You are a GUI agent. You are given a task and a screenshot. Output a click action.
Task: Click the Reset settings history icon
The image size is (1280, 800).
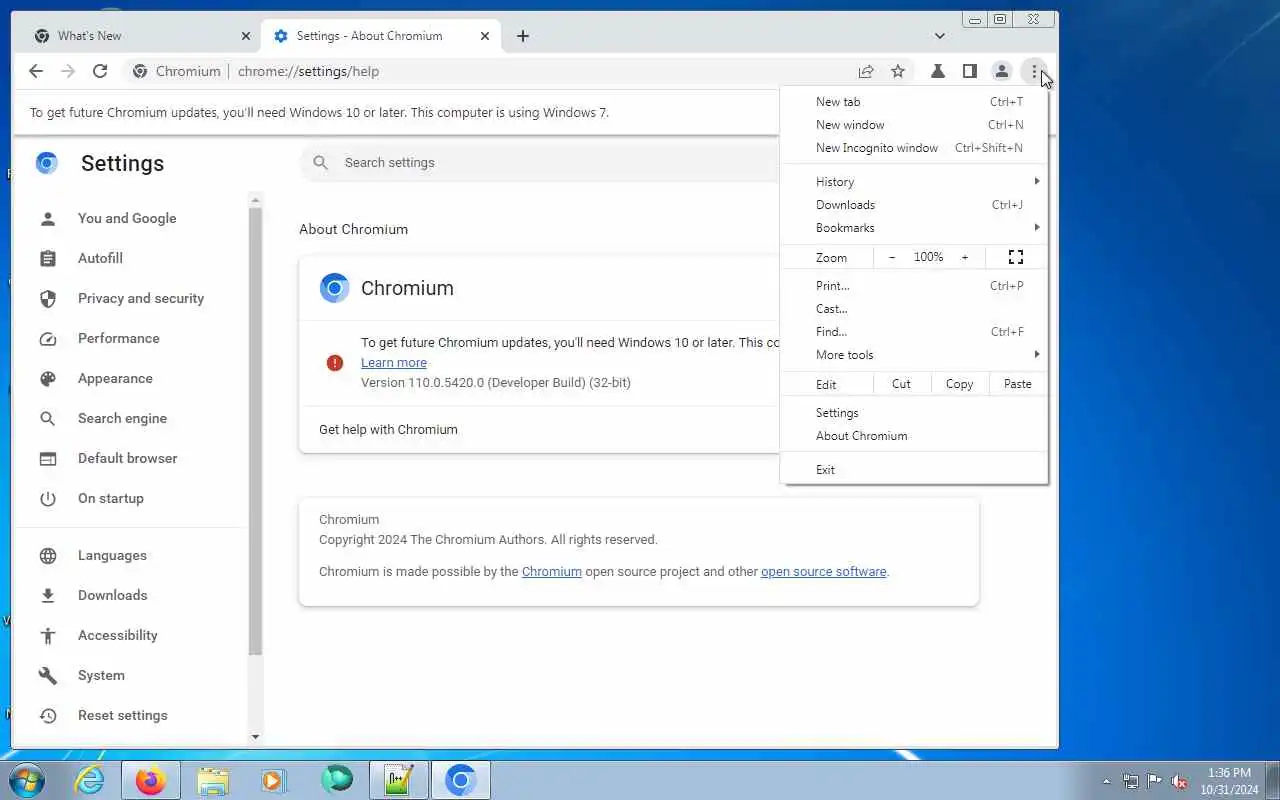click(x=48, y=715)
